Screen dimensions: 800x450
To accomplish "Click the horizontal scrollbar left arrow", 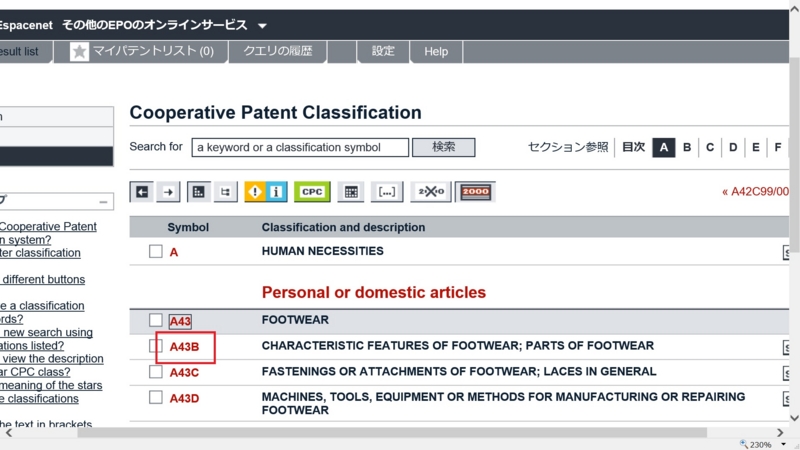I will click(9, 433).
